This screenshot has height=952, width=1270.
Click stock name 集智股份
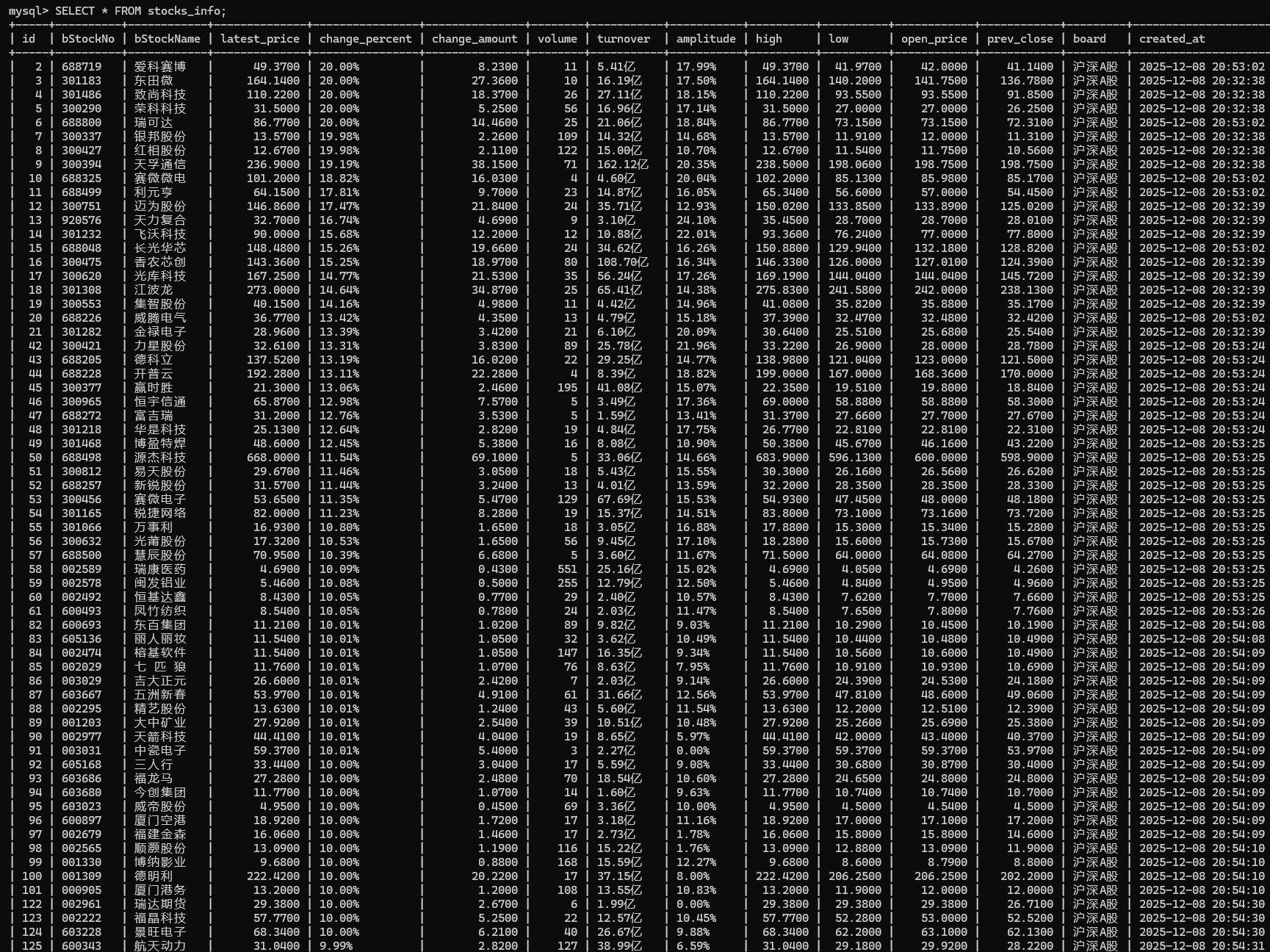160,304
